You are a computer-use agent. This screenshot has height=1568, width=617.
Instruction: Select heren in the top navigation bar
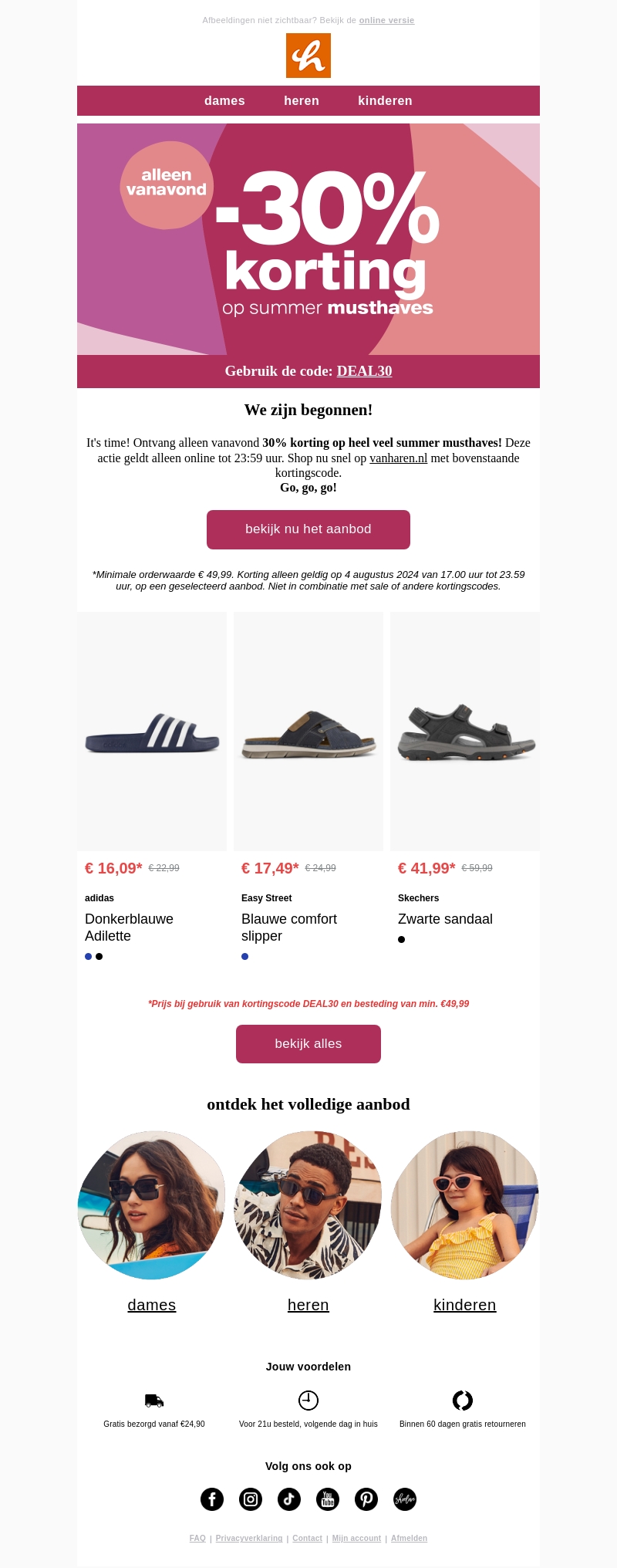click(302, 101)
